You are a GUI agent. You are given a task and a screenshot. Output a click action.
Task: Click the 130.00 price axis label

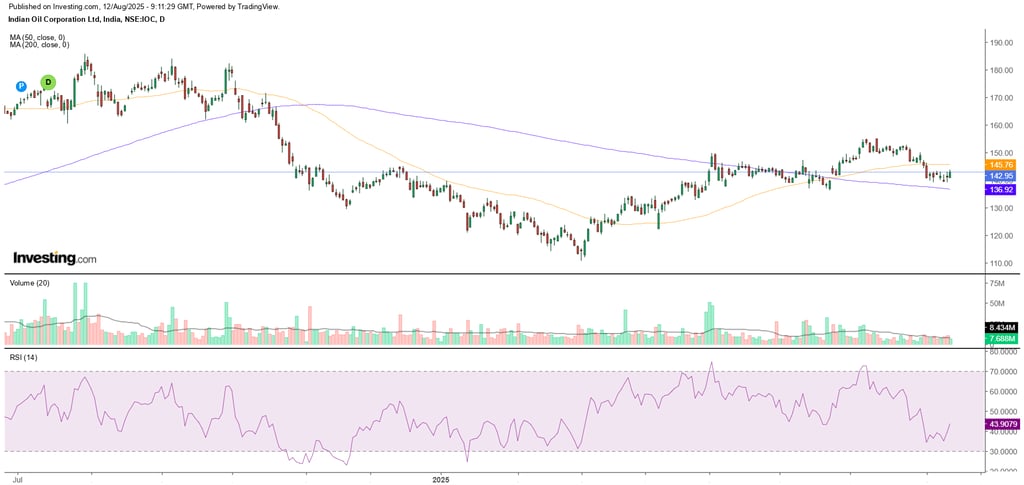[1001, 208]
